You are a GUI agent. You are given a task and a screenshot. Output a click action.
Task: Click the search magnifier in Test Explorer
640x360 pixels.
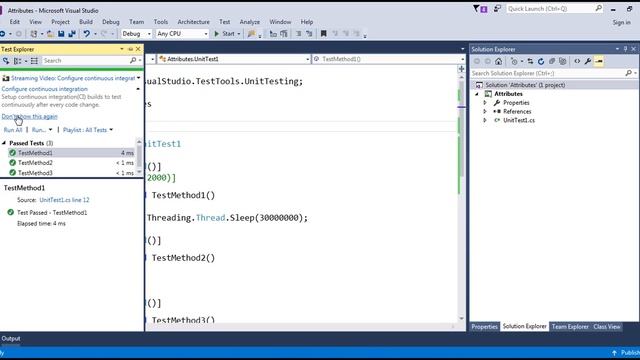133,60
